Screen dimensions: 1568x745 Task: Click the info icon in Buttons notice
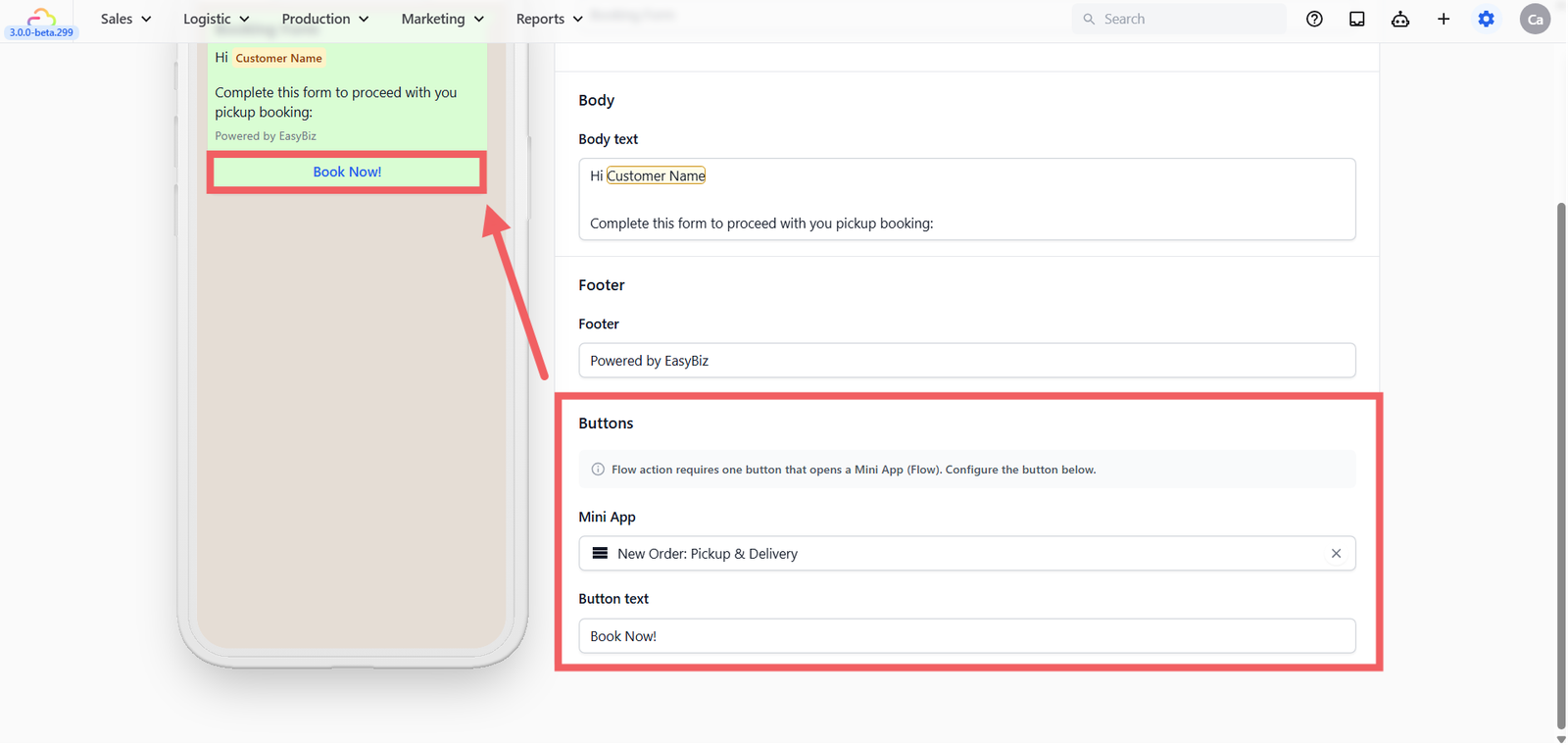tap(598, 470)
